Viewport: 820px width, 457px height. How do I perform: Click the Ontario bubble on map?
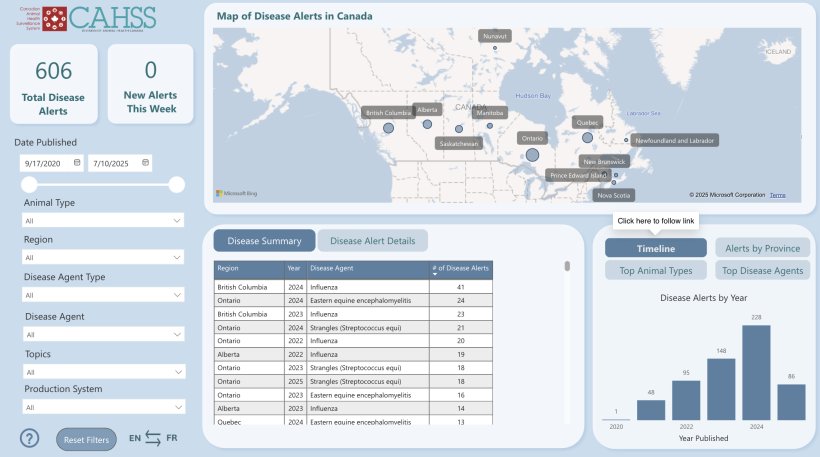point(532,154)
